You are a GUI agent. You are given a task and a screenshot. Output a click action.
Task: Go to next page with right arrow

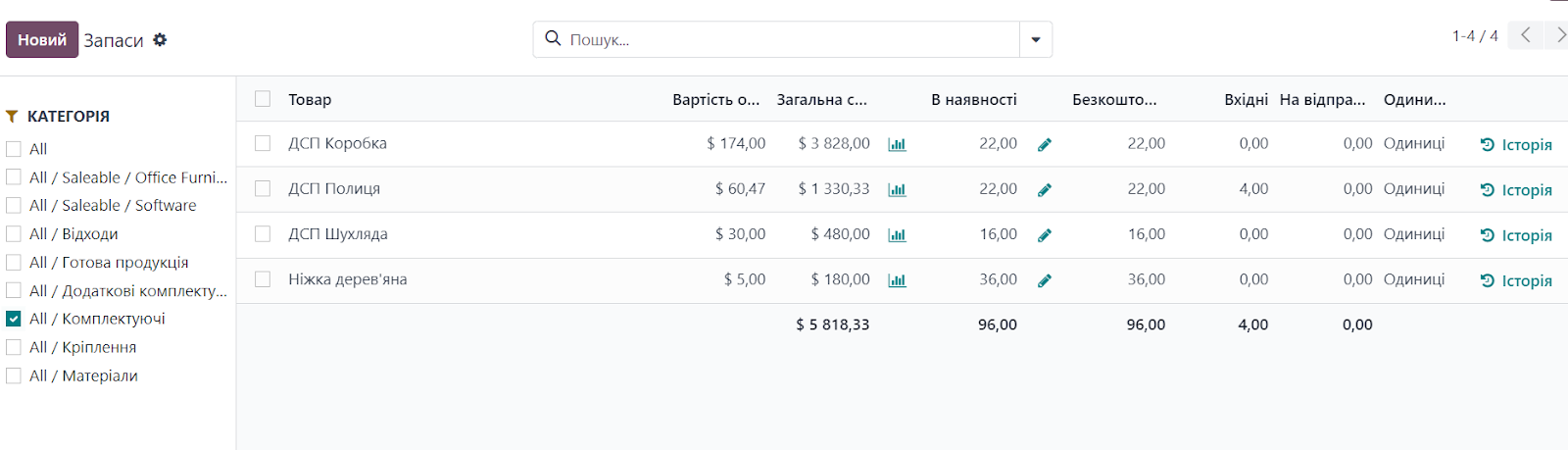[x=1558, y=35]
